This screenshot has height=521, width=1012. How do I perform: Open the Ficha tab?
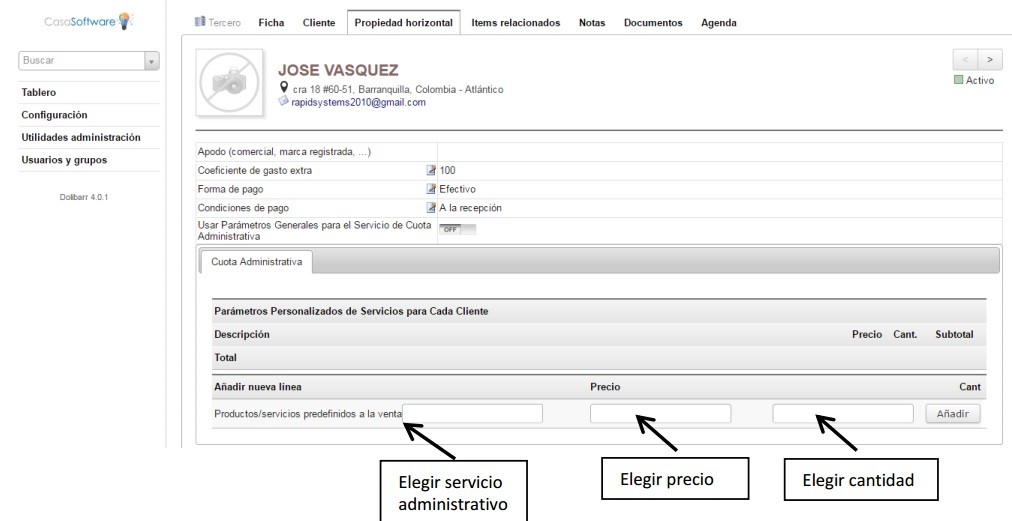(x=271, y=23)
